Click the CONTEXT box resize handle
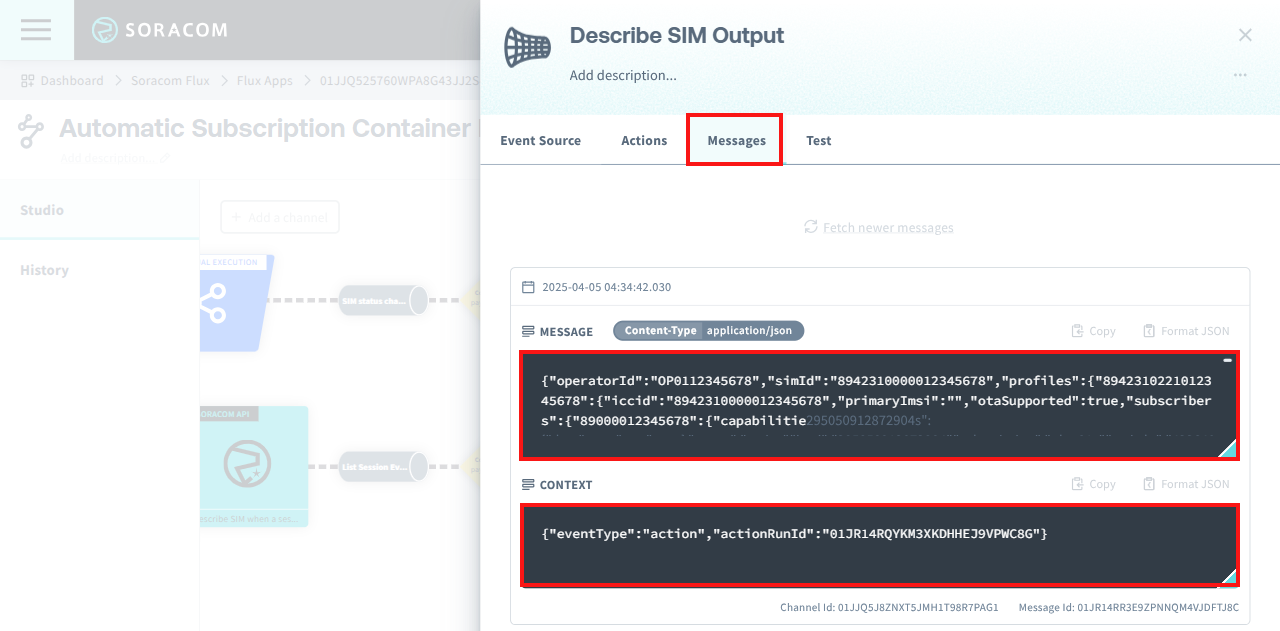 click(1228, 576)
